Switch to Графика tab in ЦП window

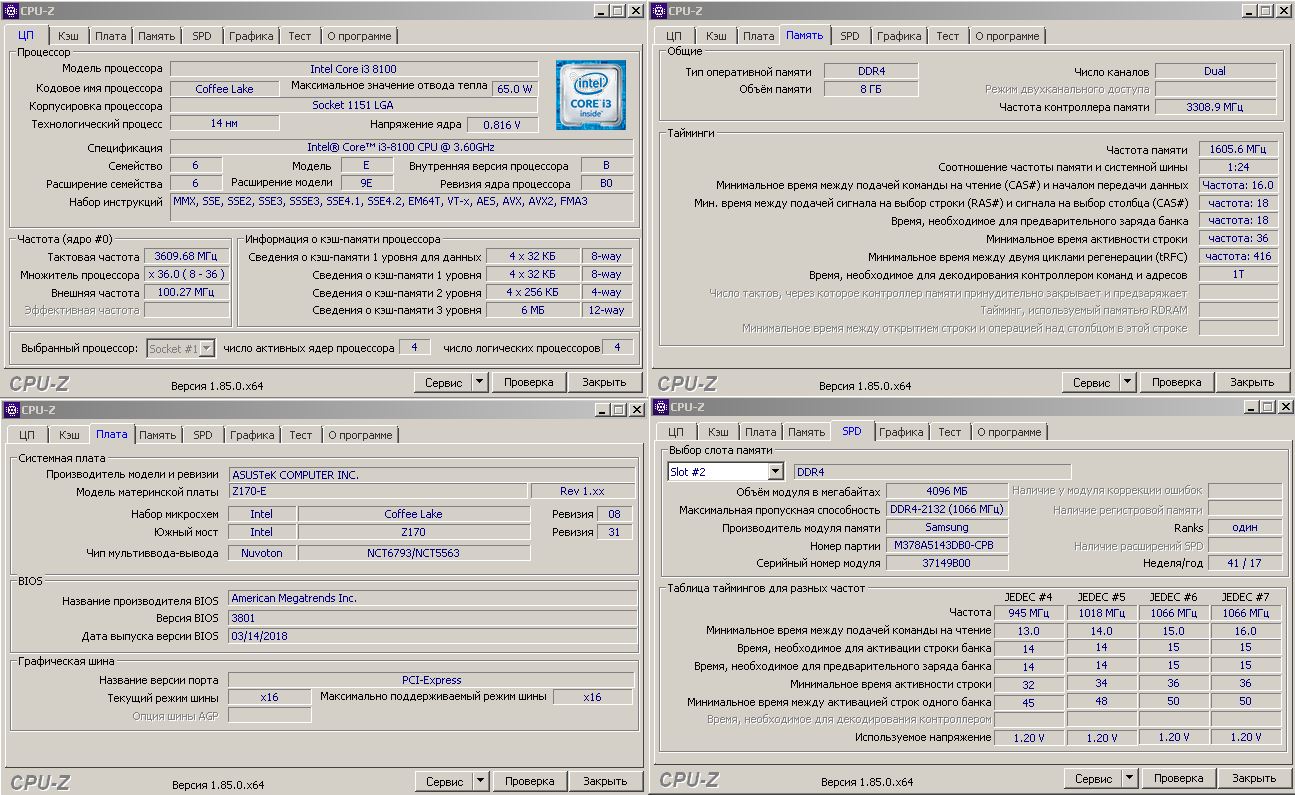pyautogui.click(x=251, y=36)
